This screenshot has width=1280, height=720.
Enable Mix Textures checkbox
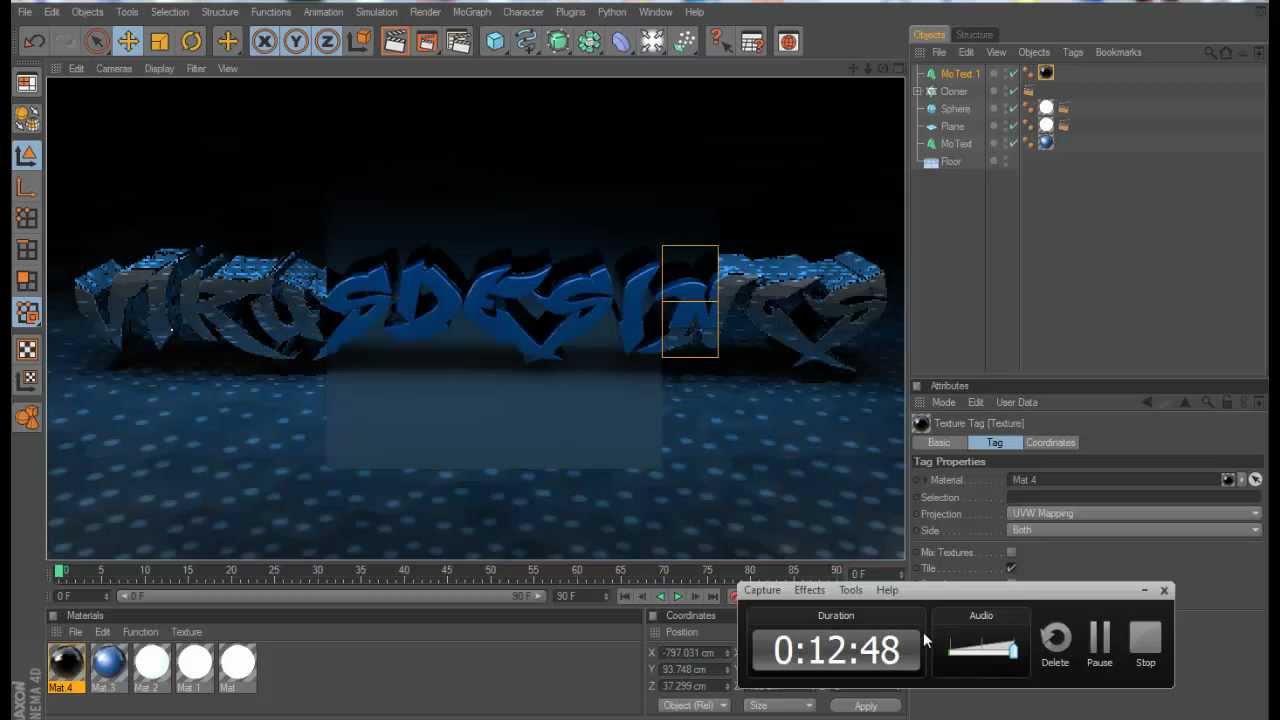tap(1011, 552)
